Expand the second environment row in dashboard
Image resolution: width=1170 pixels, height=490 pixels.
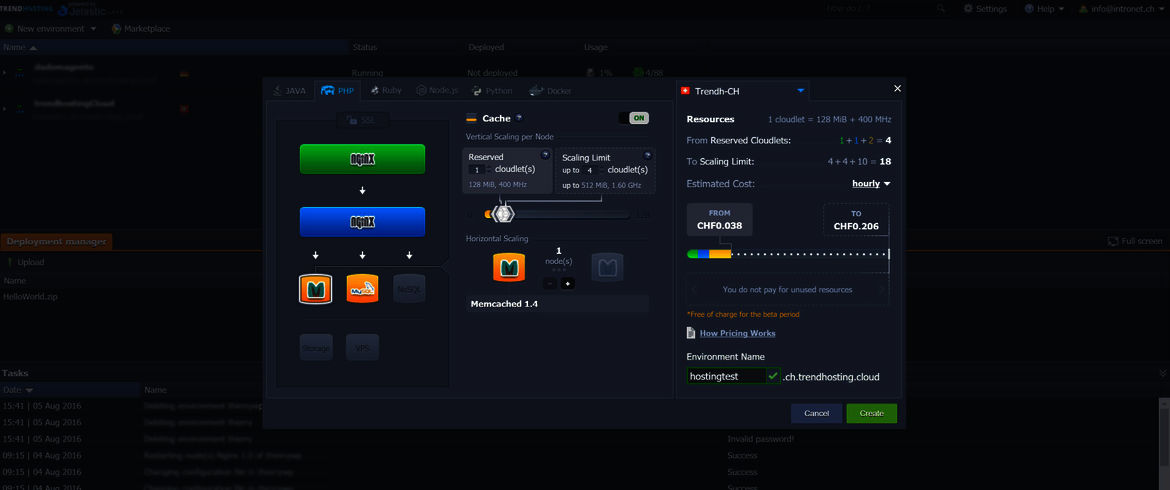coord(4,109)
